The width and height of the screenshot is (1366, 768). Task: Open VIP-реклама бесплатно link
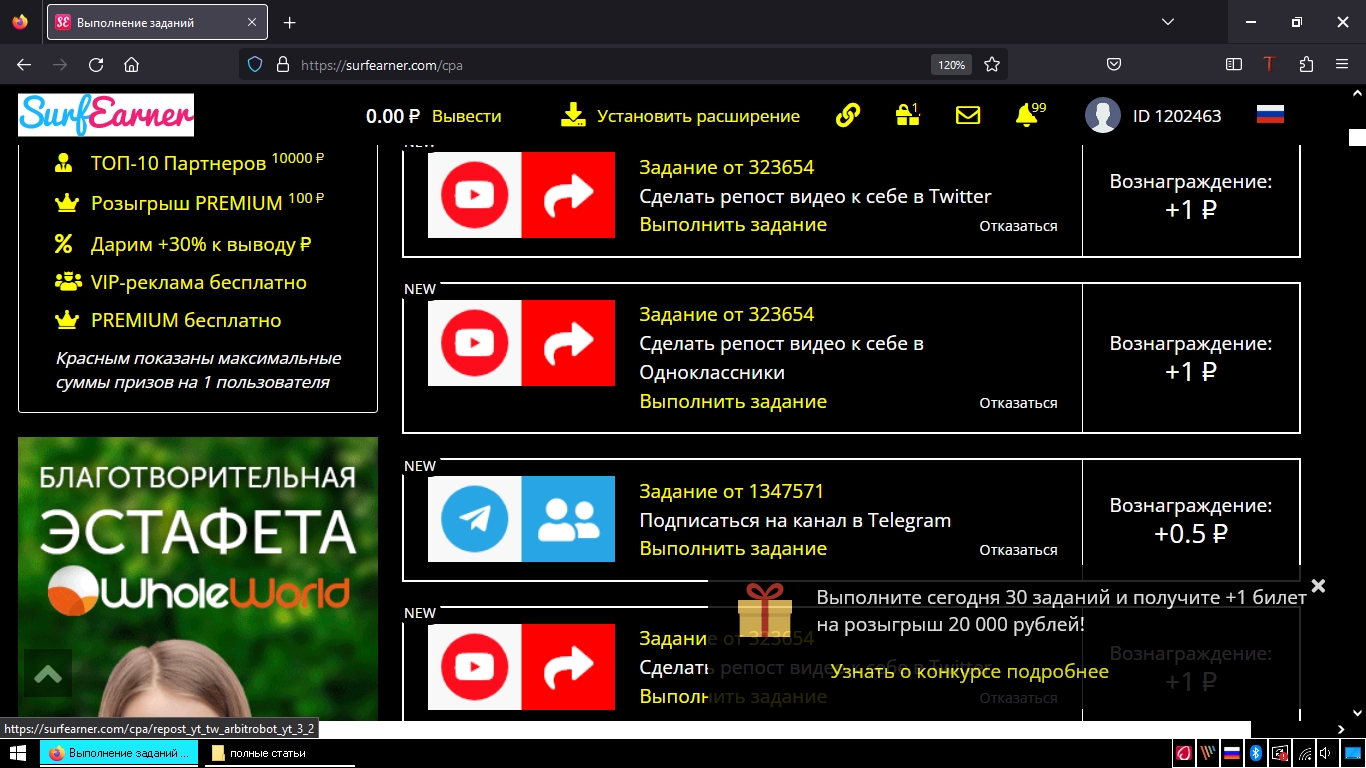pyautogui.click(x=198, y=282)
